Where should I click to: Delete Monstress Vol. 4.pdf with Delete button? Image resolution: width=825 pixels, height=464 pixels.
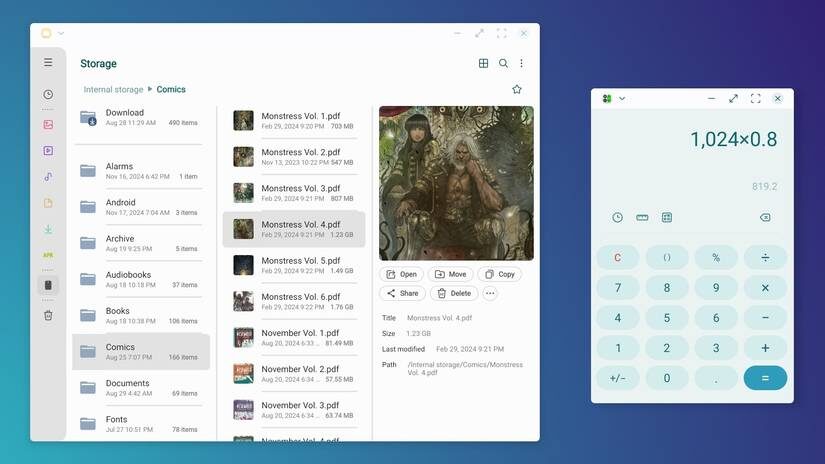coord(454,293)
